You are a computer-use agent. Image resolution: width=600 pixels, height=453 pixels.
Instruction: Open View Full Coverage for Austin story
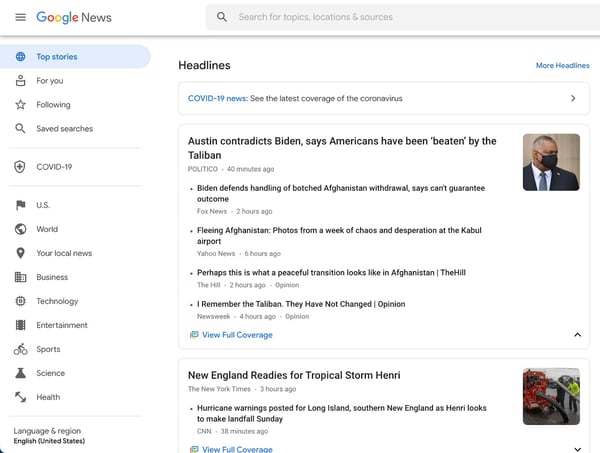pyautogui.click(x=237, y=335)
